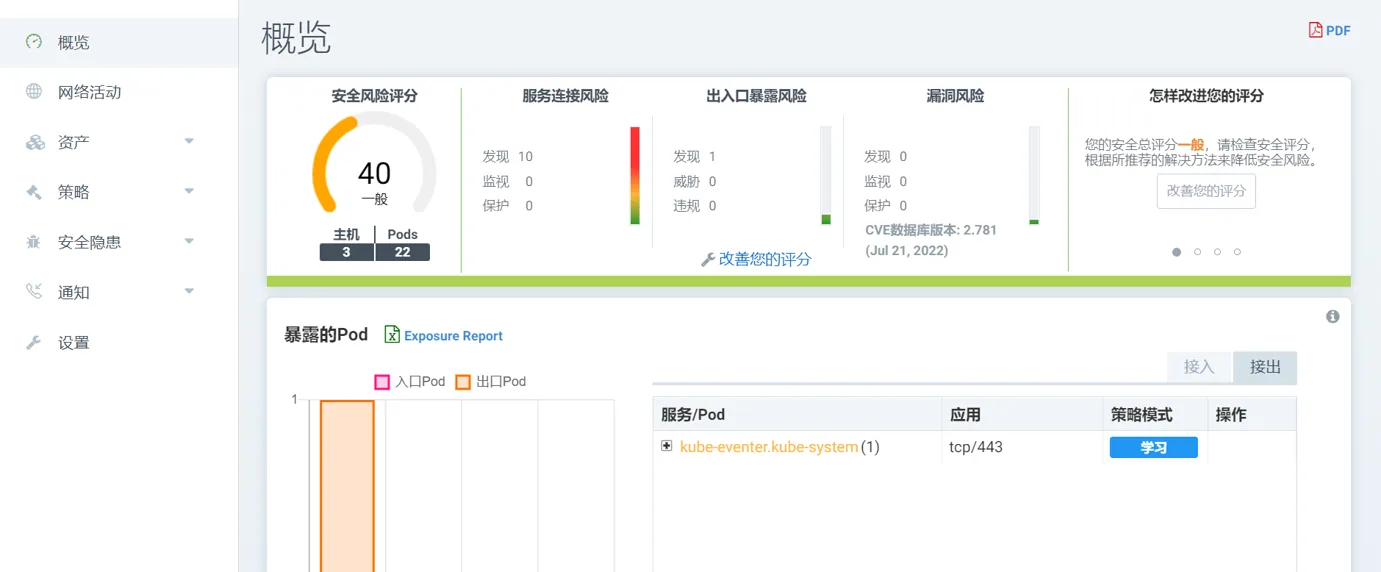
Task: Open the kube-eventer.kube-system link
Action: tap(769, 447)
